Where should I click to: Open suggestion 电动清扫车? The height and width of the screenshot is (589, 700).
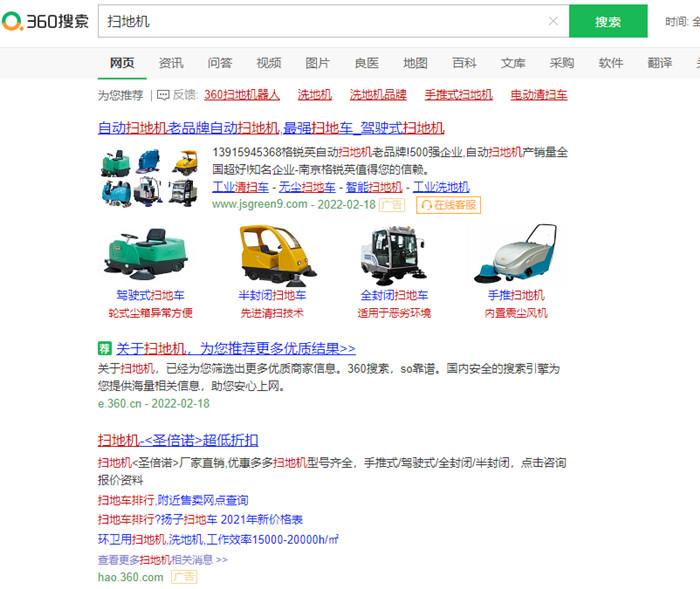[539, 95]
